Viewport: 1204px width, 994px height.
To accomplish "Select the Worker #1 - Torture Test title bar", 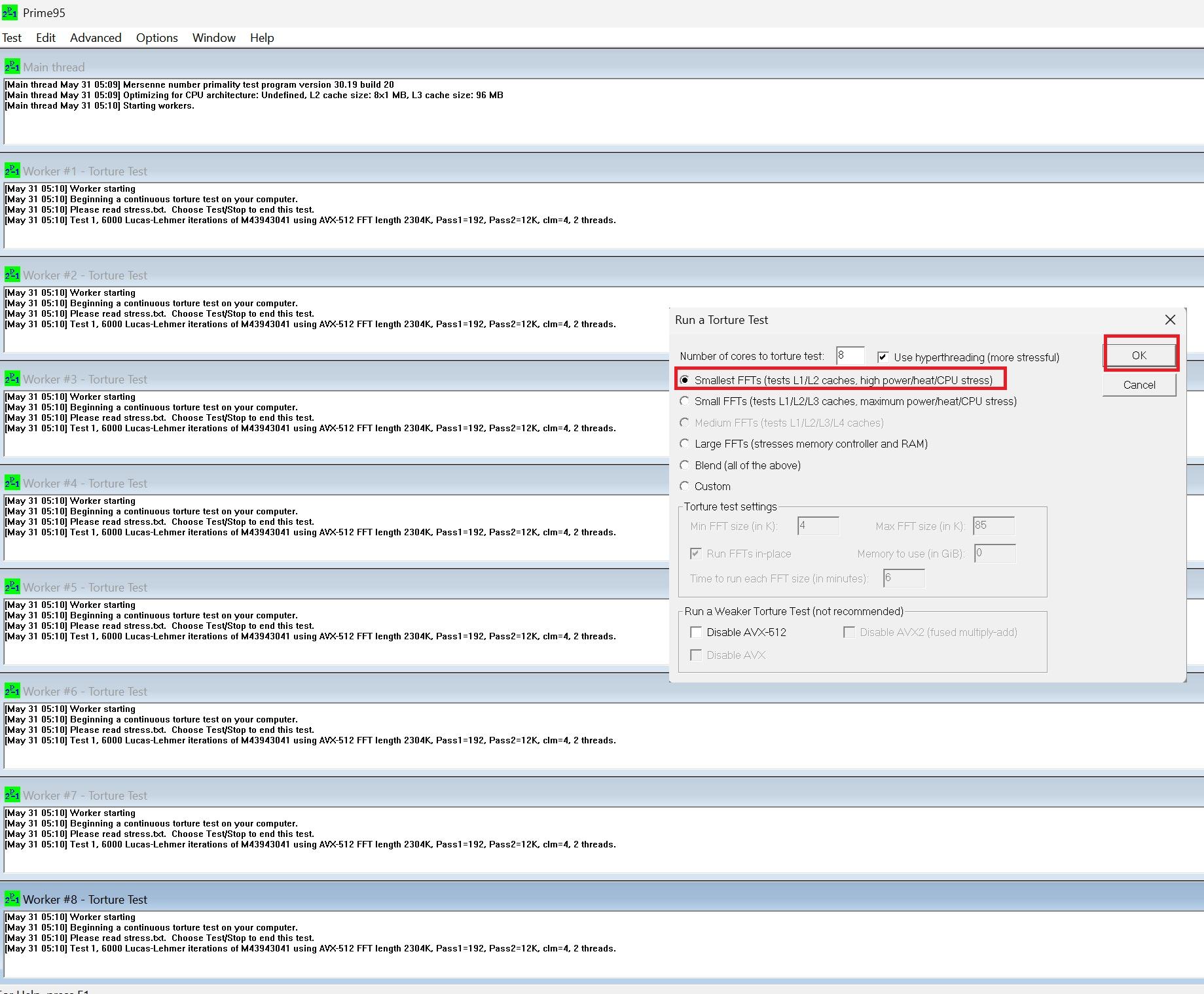I will (x=602, y=171).
